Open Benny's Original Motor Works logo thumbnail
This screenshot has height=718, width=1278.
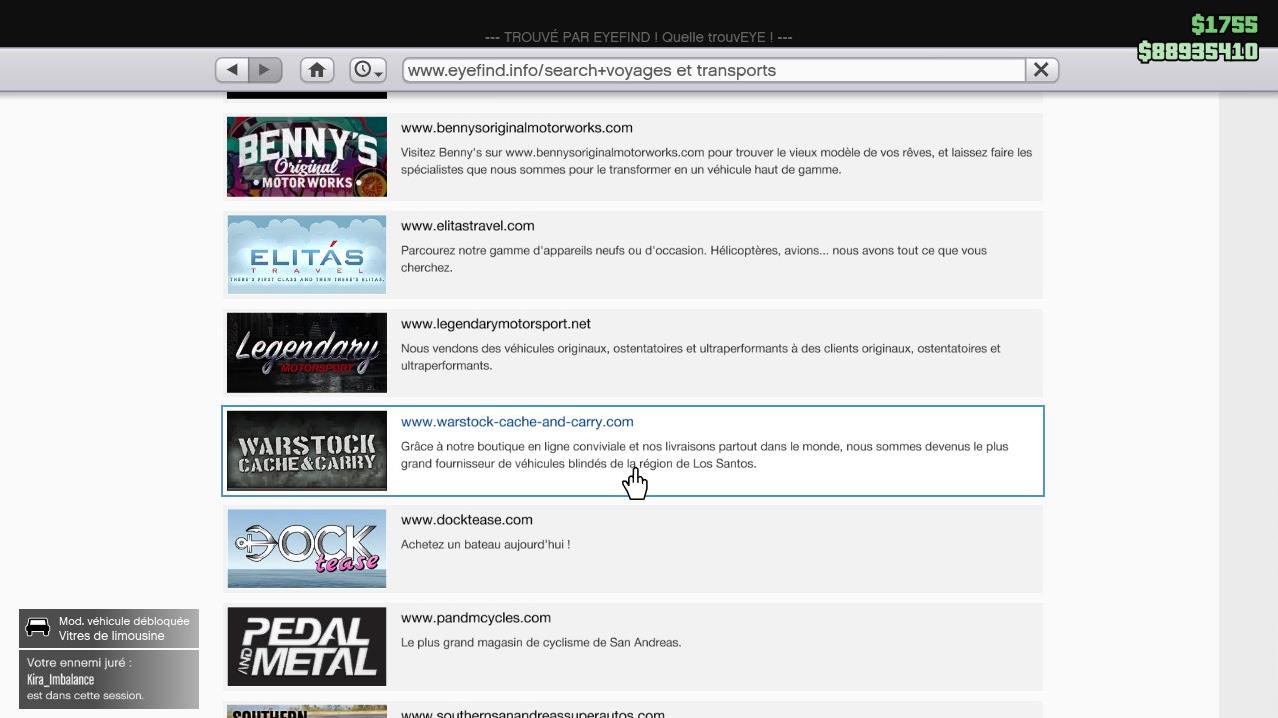click(x=307, y=156)
